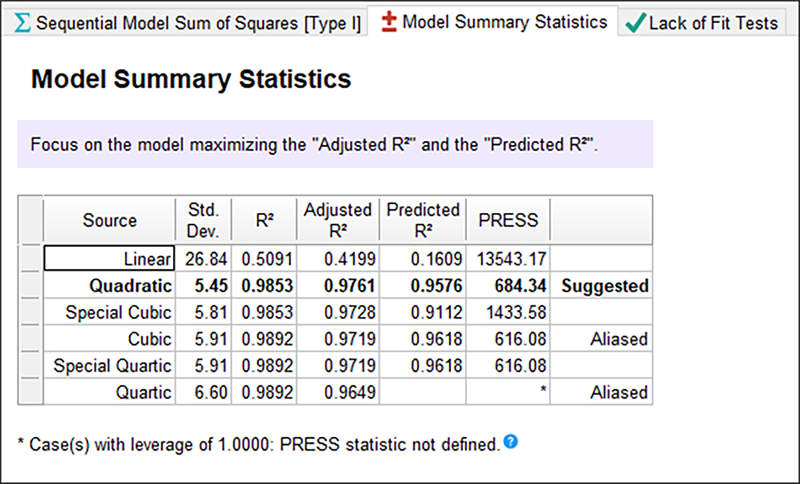Select the Aliased cell in the Cubic row
Viewport: 800px width, 484px height.
(x=604, y=339)
